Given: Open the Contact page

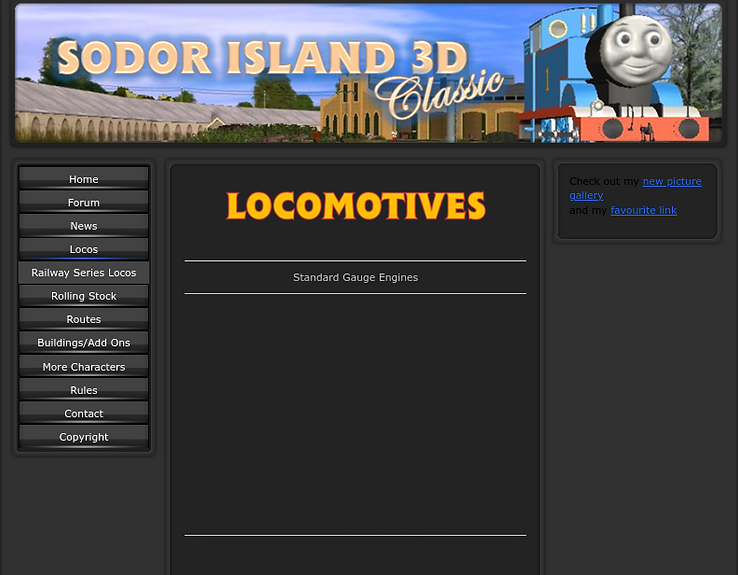Looking at the screenshot, I should (x=84, y=413).
